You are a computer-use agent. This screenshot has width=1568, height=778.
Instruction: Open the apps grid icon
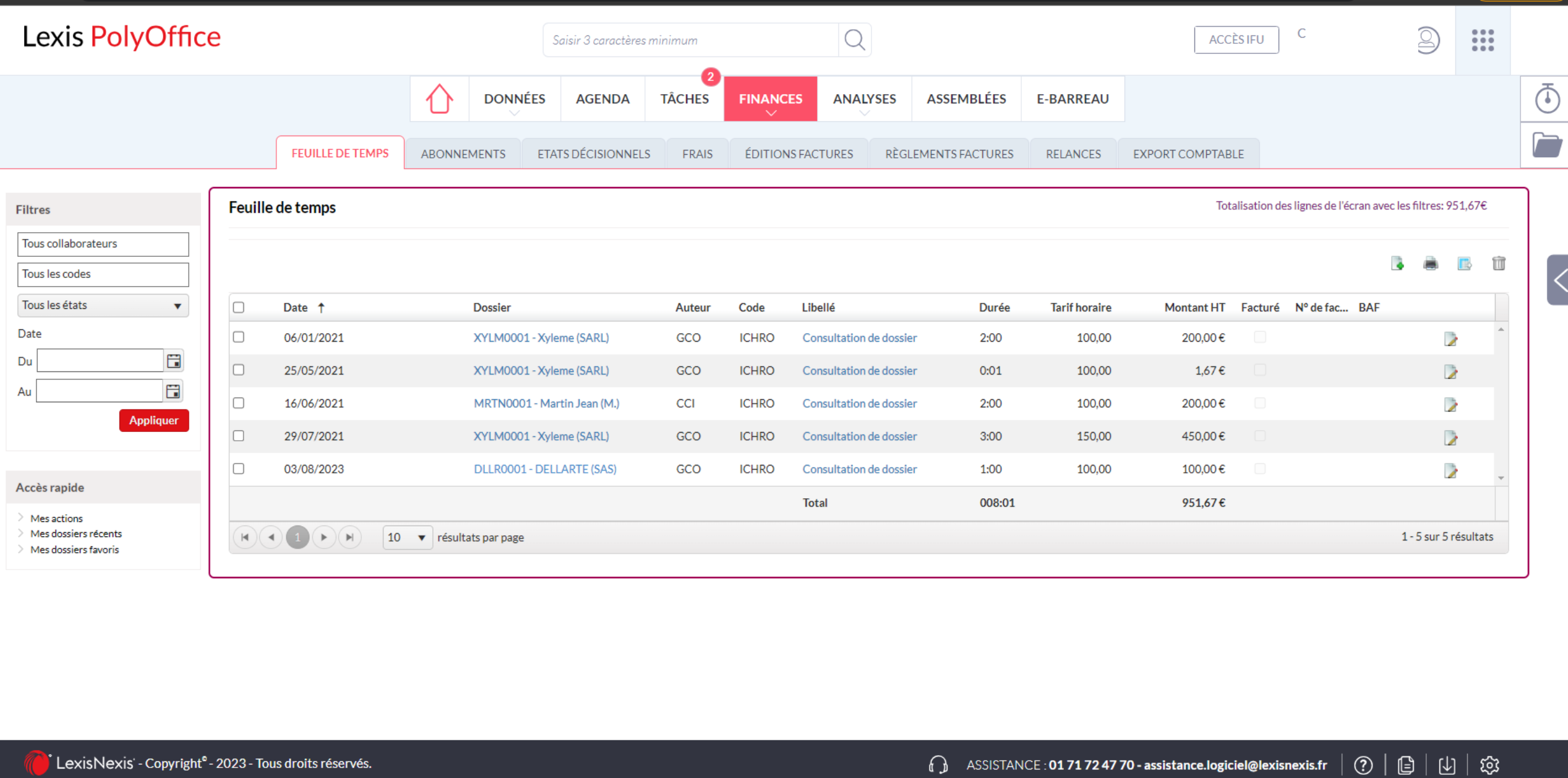(1483, 40)
